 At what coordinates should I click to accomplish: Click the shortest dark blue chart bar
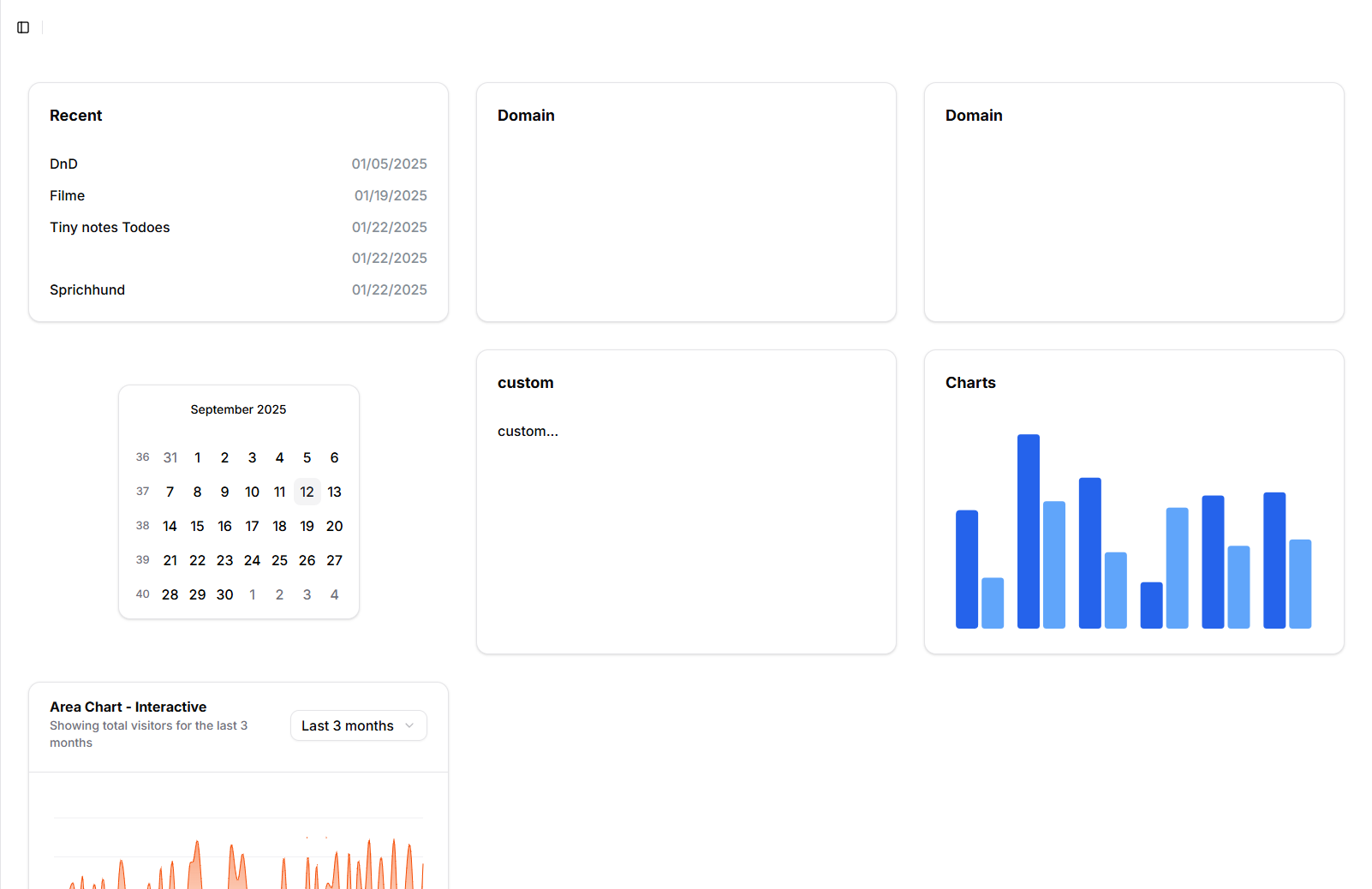click(1151, 606)
